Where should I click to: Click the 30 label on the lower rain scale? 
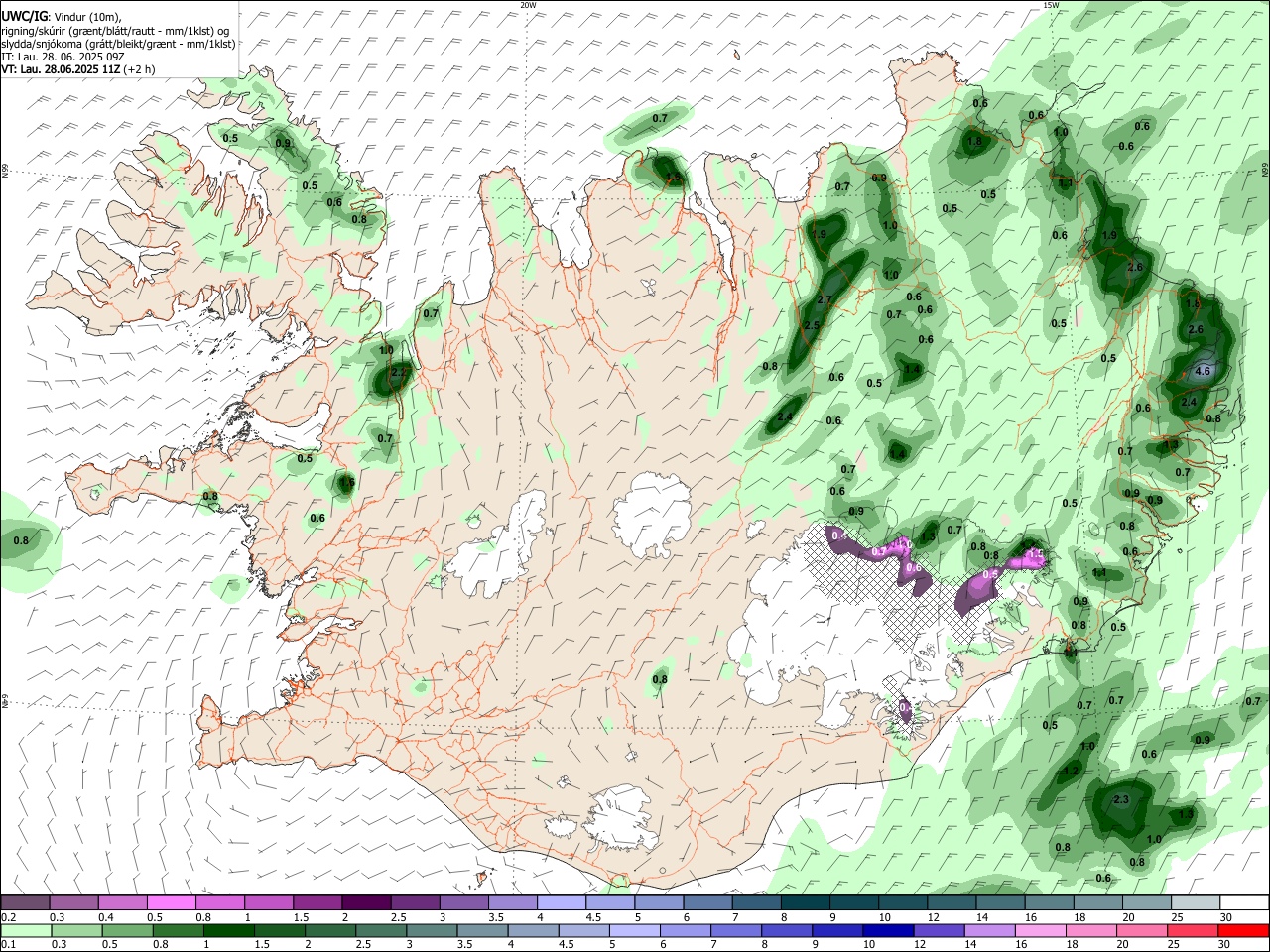(x=1226, y=945)
